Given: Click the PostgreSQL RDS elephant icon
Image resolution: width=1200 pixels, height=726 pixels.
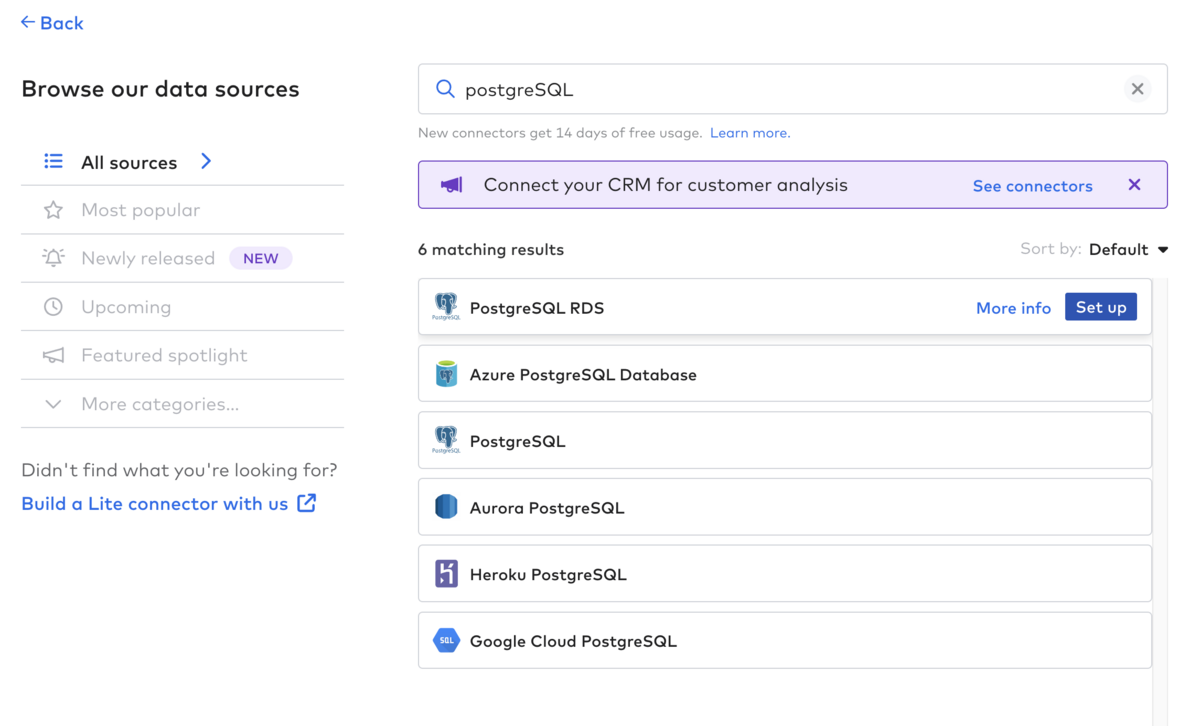Looking at the screenshot, I should coord(446,306).
